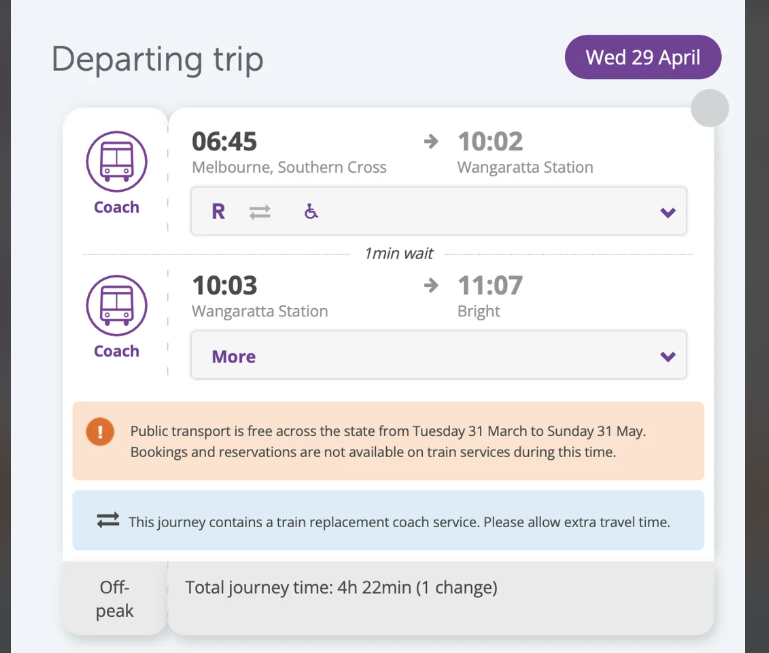Click the wheelchair accessibility icon
Screen dimensions: 769x653
click(x=311, y=212)
